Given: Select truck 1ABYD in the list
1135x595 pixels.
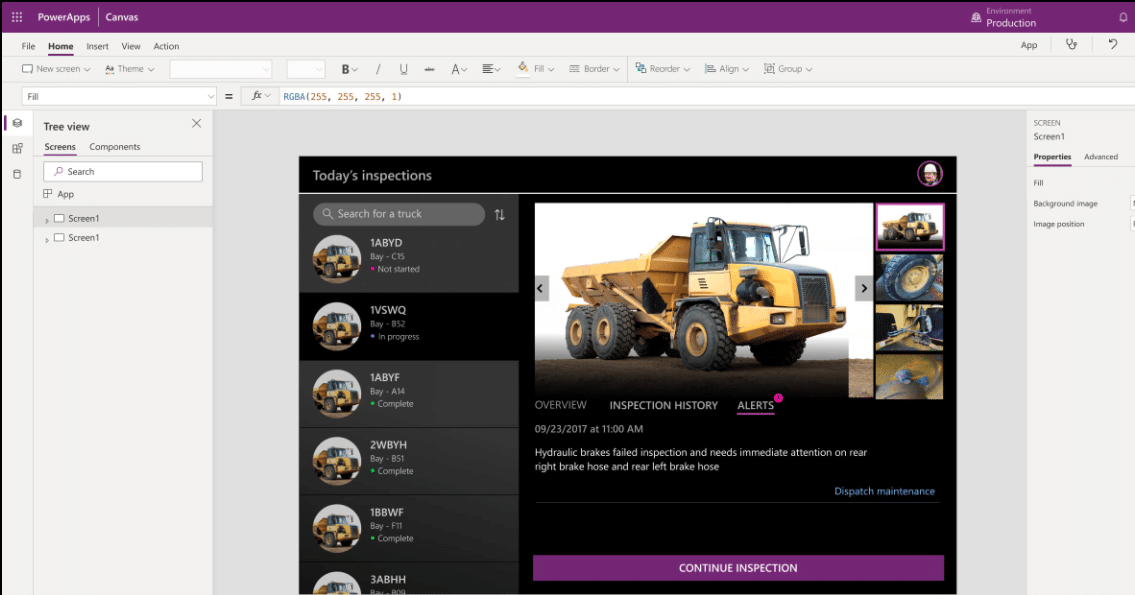Looking at the screenshot, I should coord(409,258).
